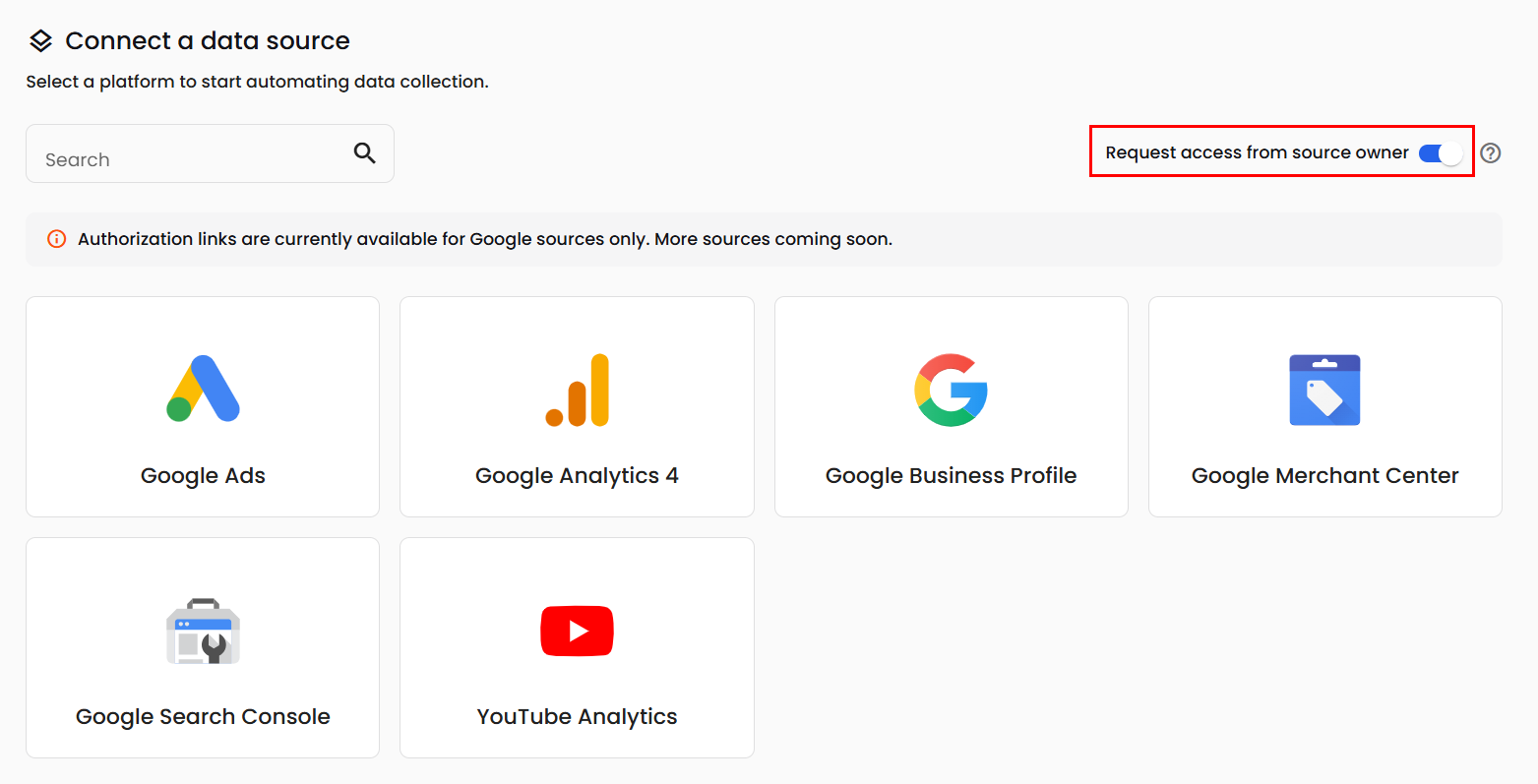This screenshot has height=784, width=1538.
Task: Click the Google Ads card label
Action: [203, 476]
